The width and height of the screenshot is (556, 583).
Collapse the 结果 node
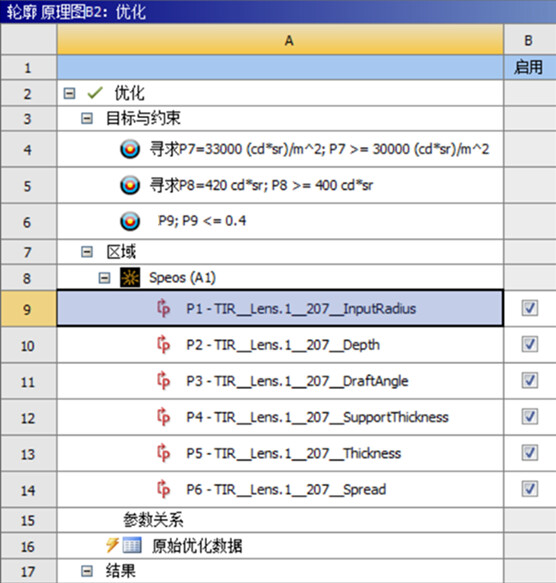[x=87, y=571]
